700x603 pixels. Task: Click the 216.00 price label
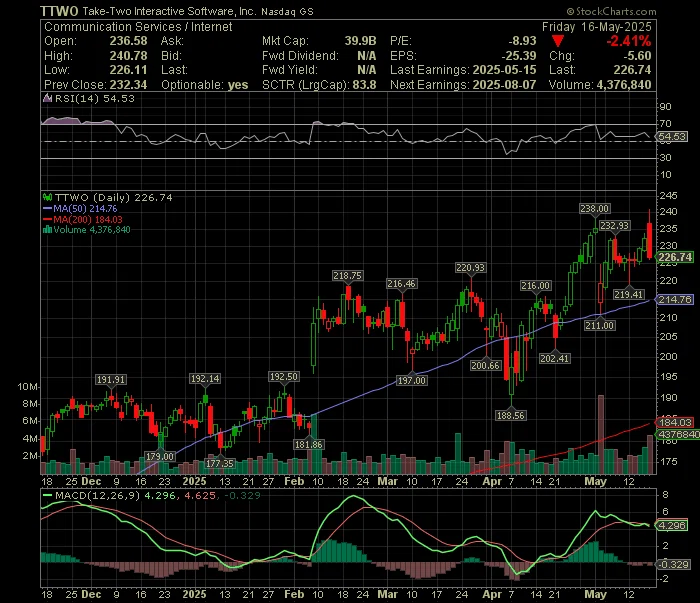536,286
